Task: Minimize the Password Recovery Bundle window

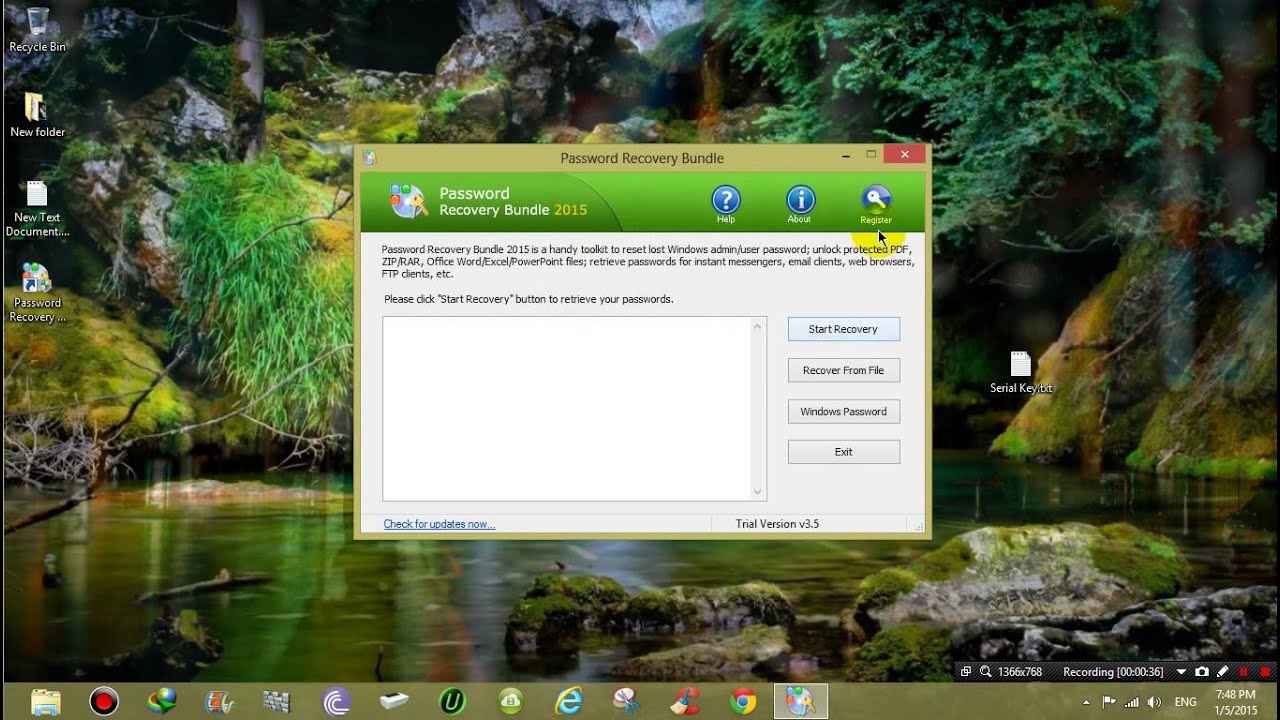Action: coord(846,155)
